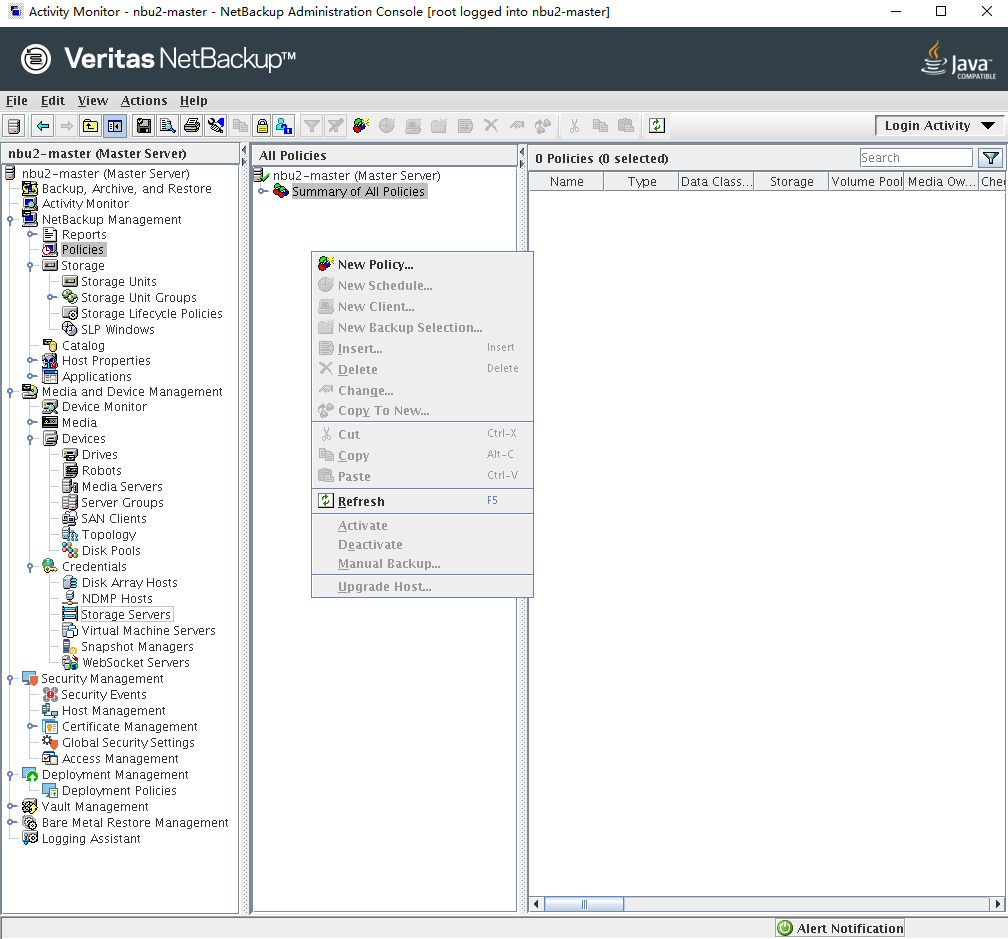The height and width of the screenshot is (939, 1008).
Task: Click into the Search input field
Action: click(915, 158)
